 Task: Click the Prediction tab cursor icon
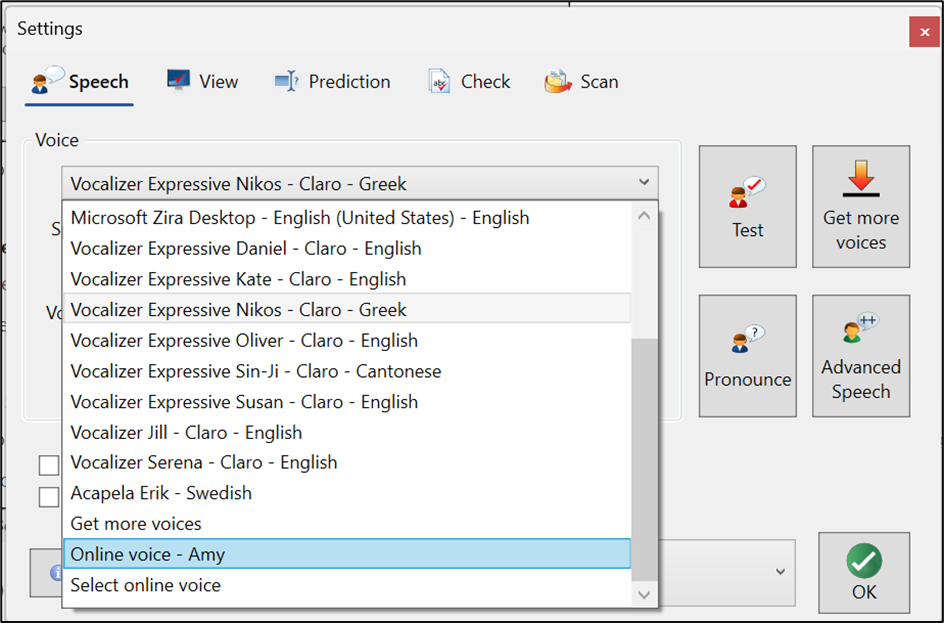(287, 81)
